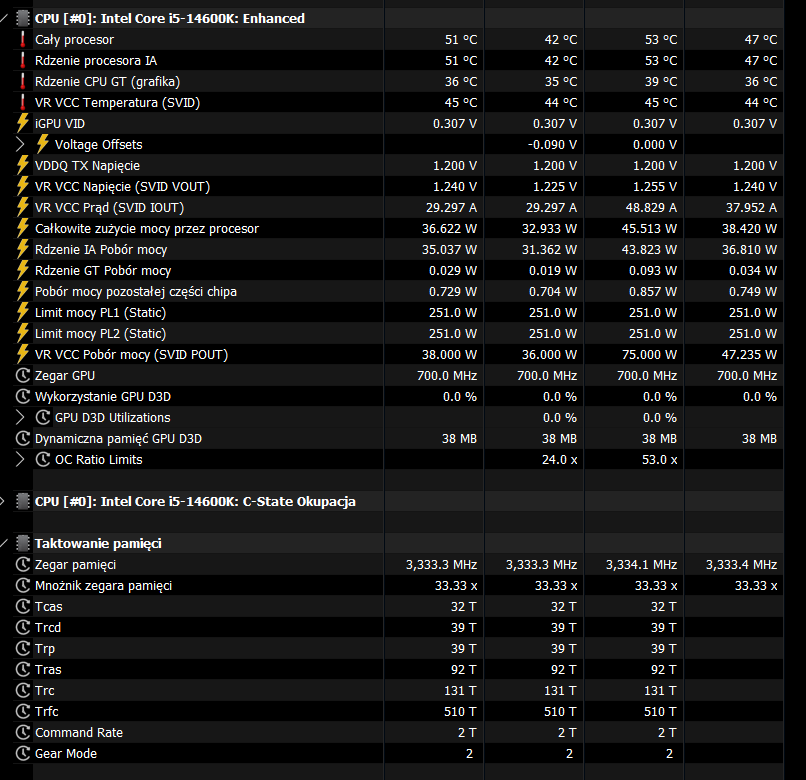The image size is (806, 780).
Task: Click the lightning icon next to Limit mocy PL1
Action: pyautogui.click(x=23, y=313)
